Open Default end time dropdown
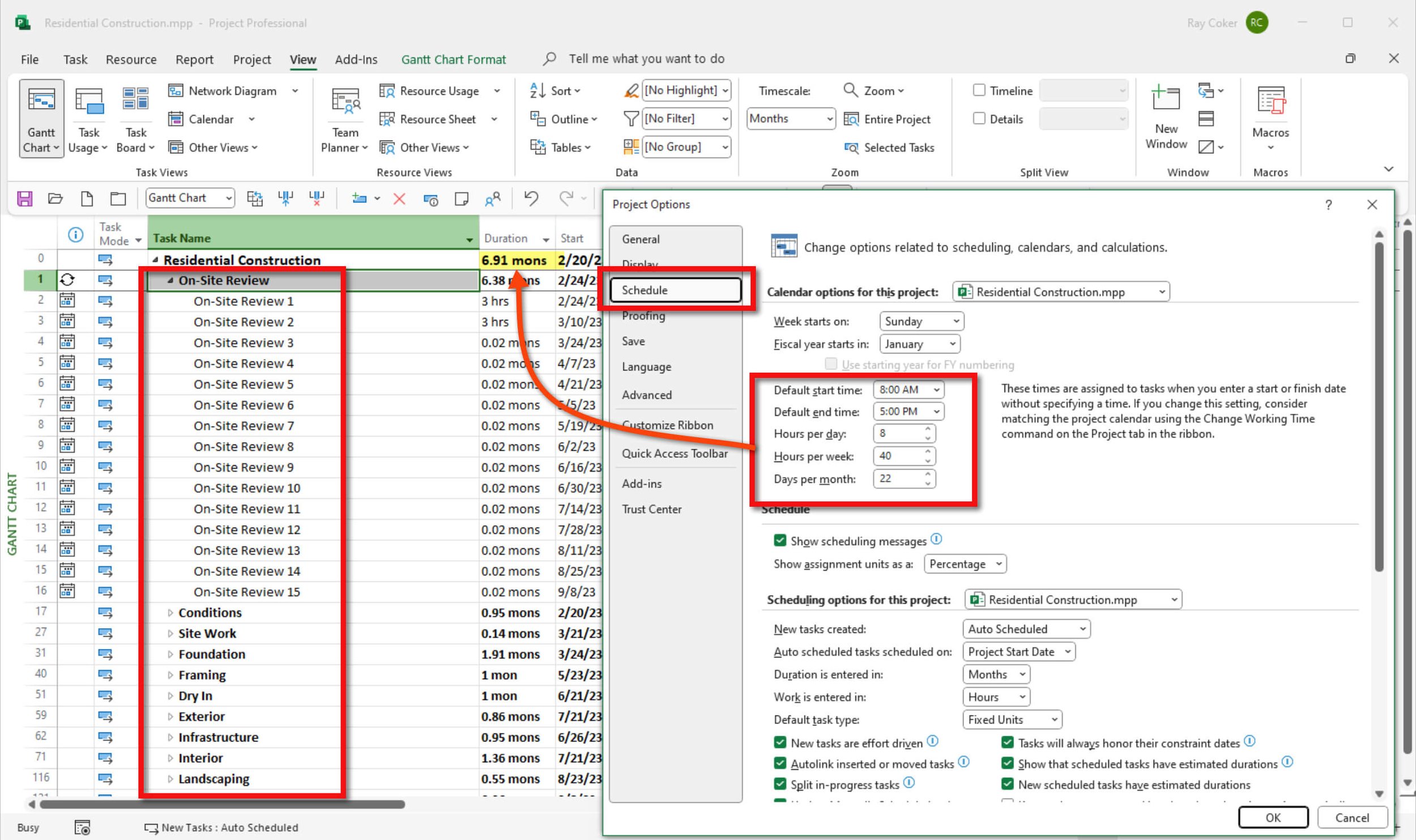Screen dimensions: 1416x840 click(x=909, y=412)
